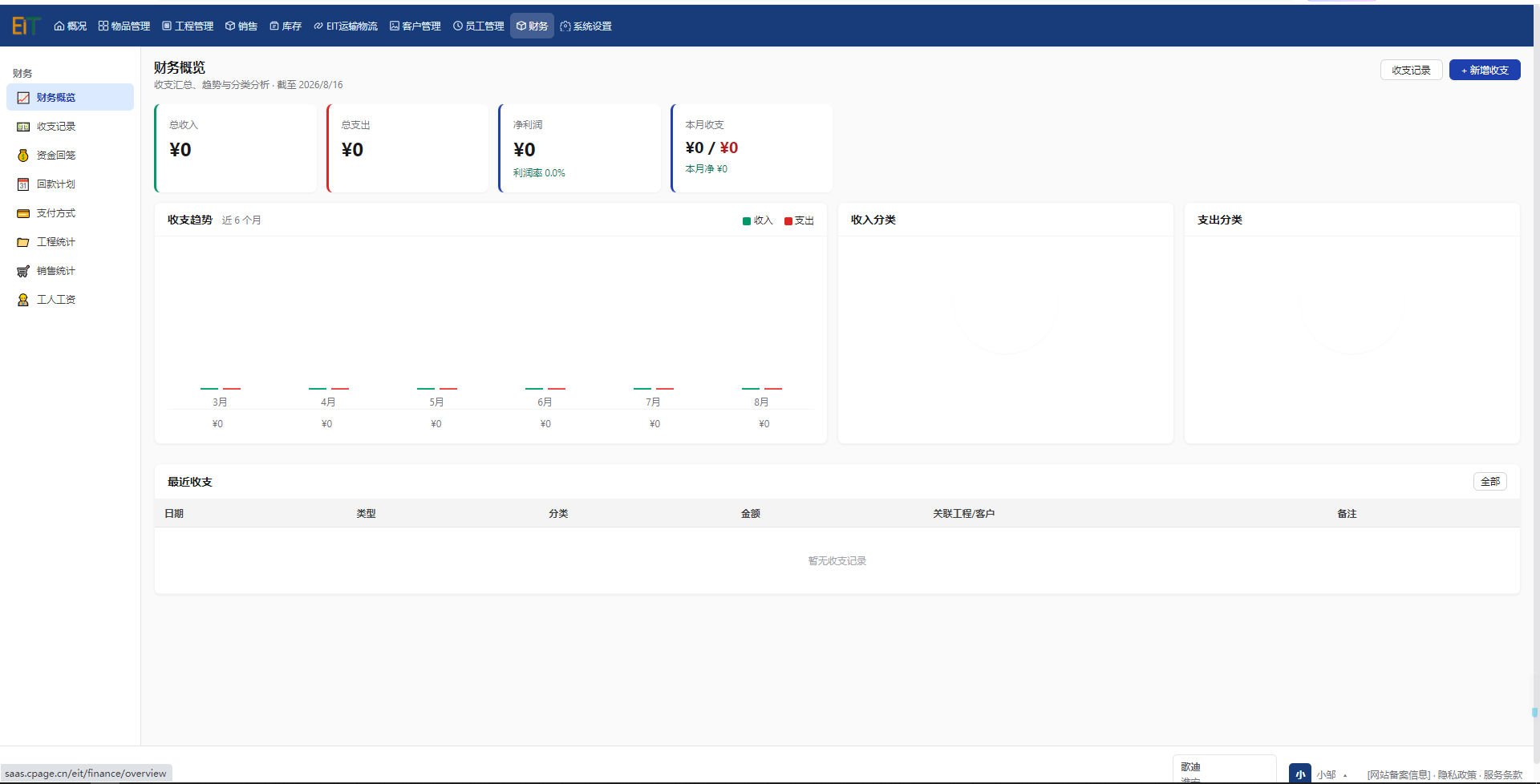Screen dimensions: 1540x784
Task: Open the 资金回笼 sidebar entry
Action: tap(70, 156)
